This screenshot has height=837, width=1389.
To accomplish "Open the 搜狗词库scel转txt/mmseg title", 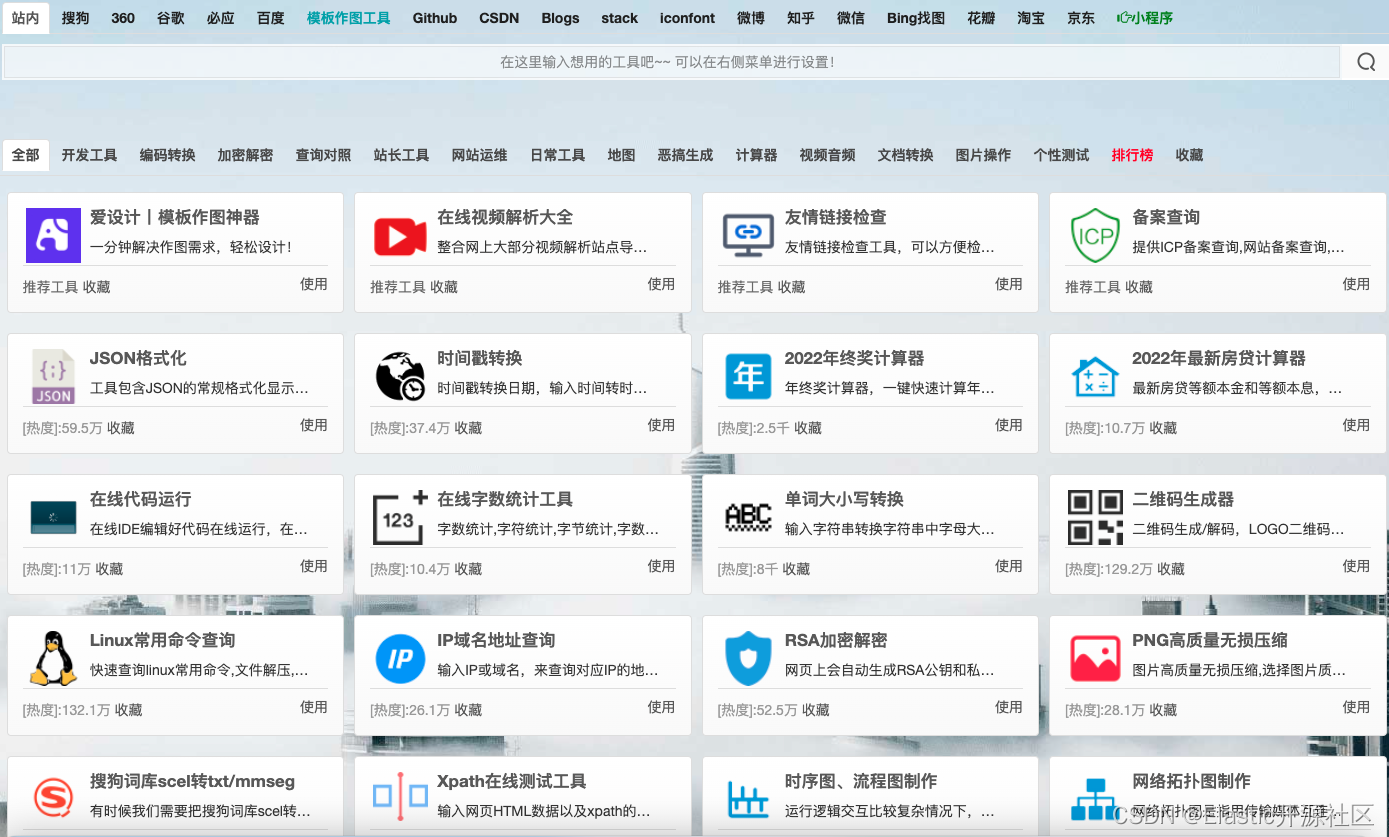I will 192,781.
